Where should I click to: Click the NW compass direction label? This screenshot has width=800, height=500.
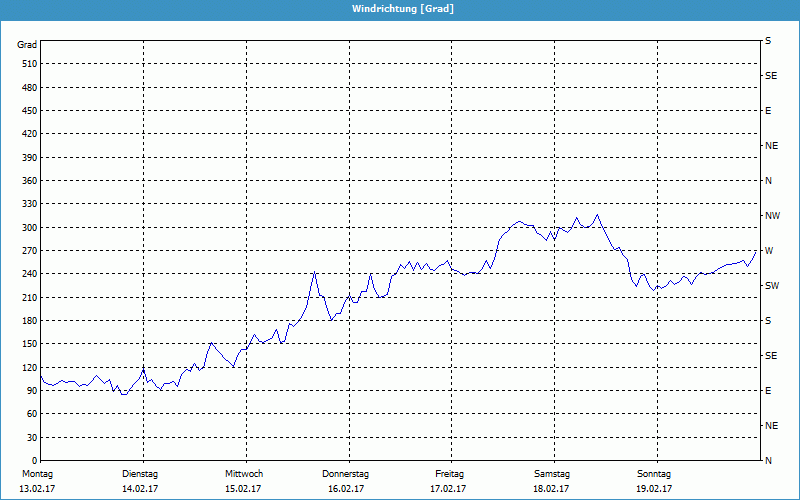pos(772,216)
